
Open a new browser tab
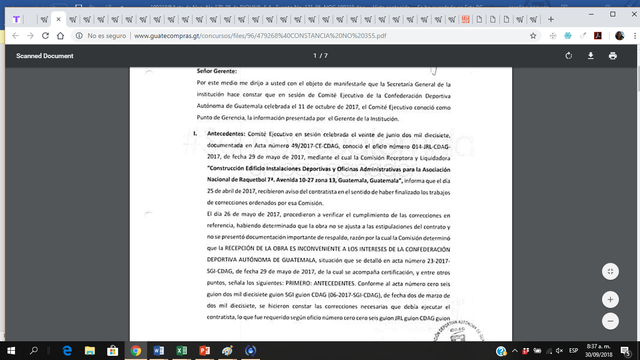pos(551,19)
